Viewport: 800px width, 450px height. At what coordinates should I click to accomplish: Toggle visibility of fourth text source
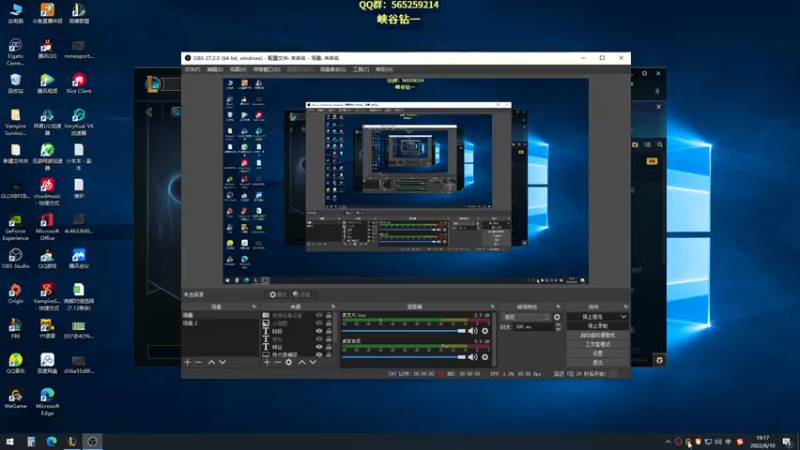click(319, 339)
